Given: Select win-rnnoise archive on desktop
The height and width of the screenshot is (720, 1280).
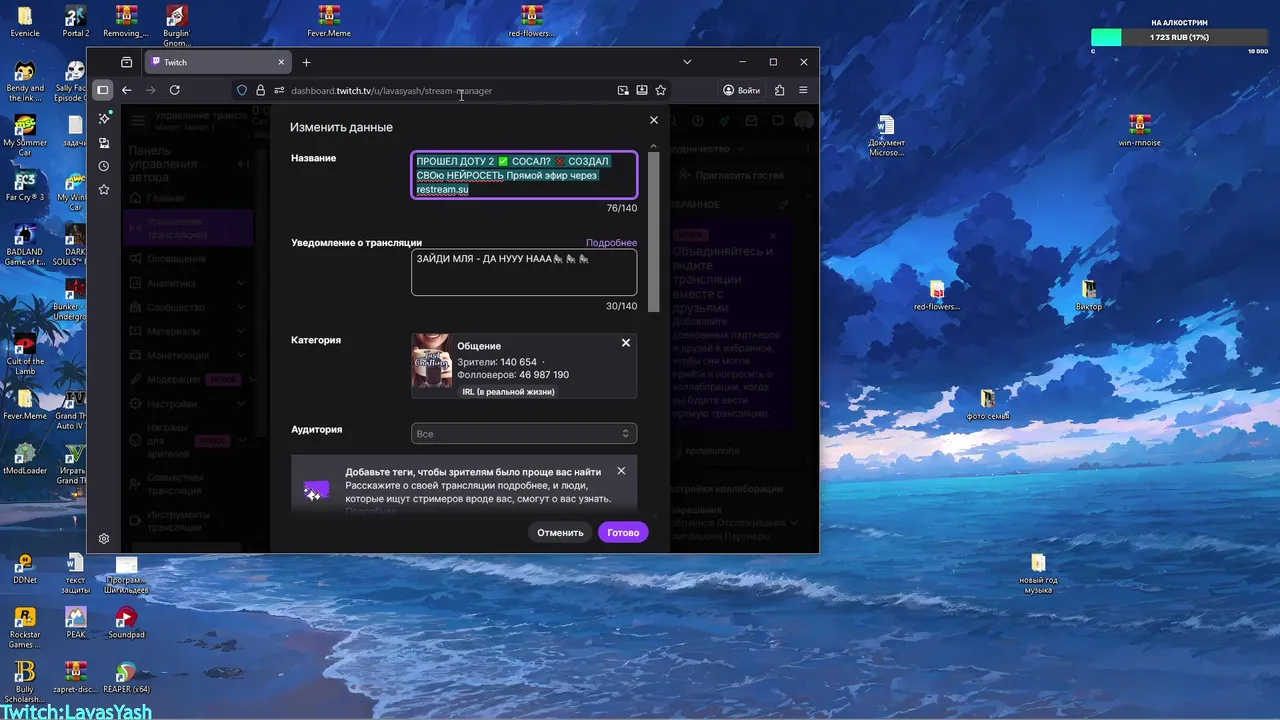Looking at the screenshot, I should click(1139, 130).
